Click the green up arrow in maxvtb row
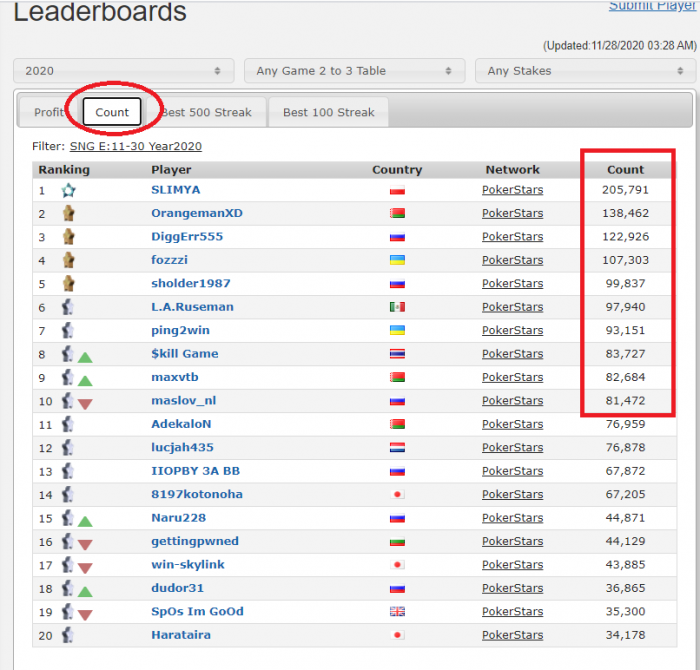 tap(85, 381)
